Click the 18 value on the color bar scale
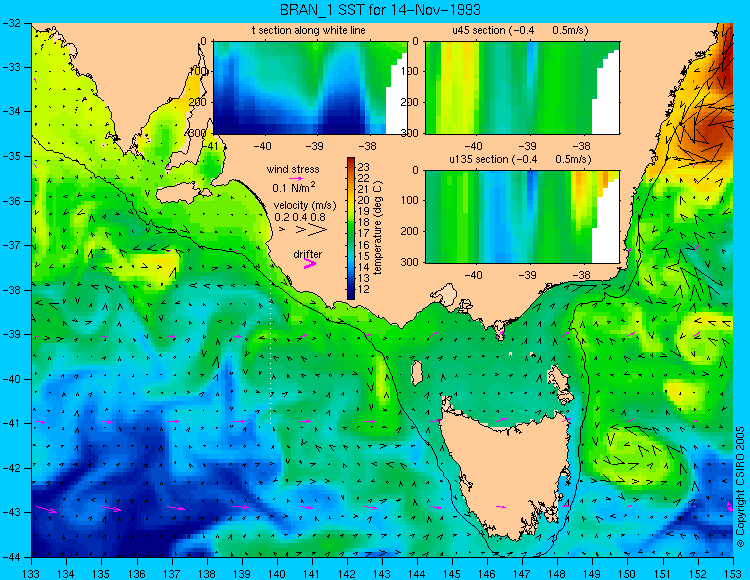Viewport: 750px width, 580px height. [x=364, y=222]
